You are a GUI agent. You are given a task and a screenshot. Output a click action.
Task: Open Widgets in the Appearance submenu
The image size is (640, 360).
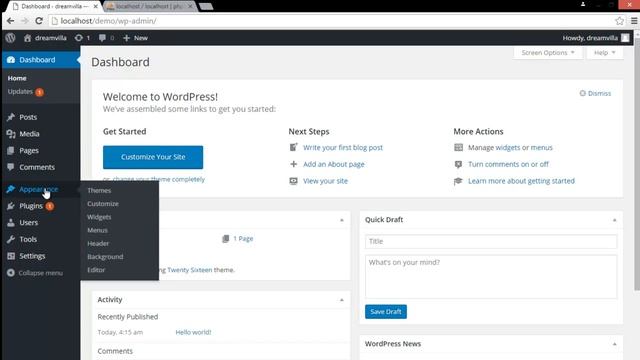pos(99,217)
